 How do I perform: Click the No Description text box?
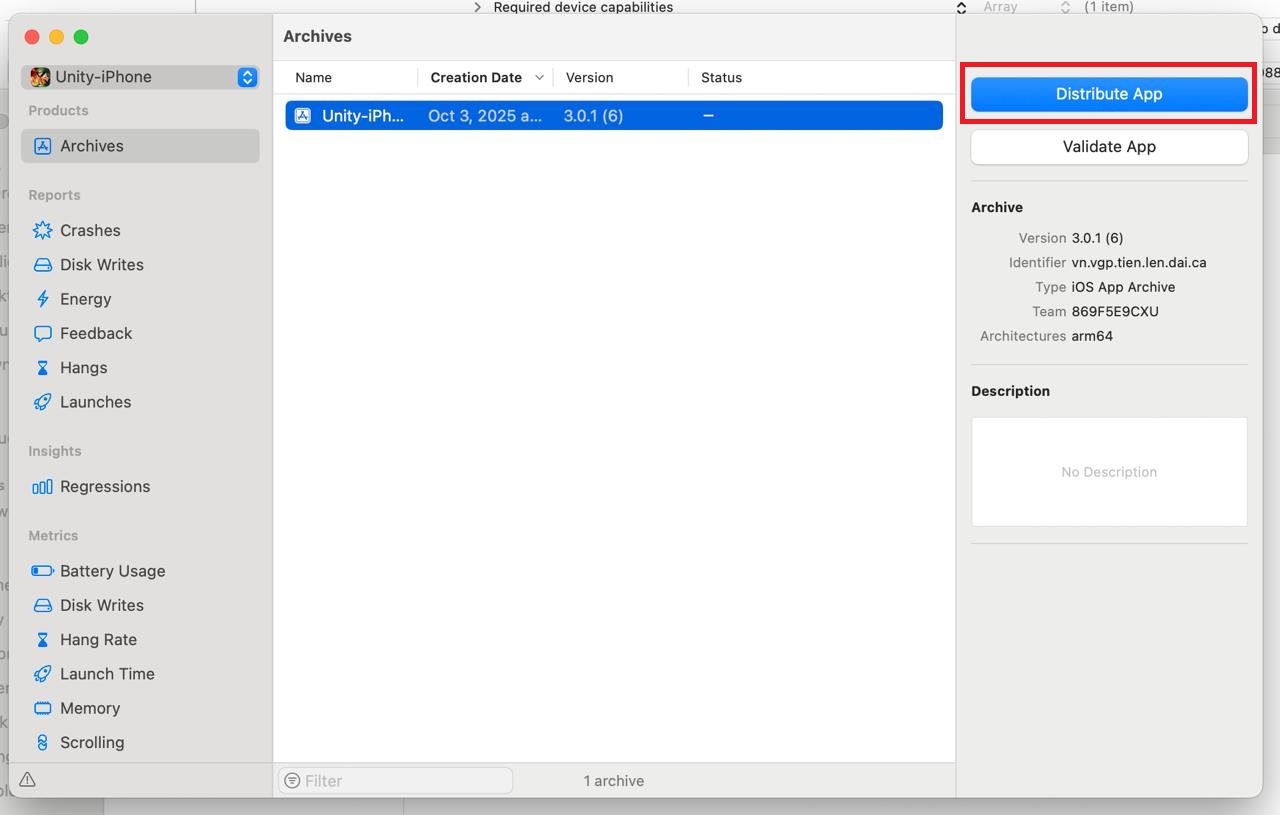tap(1109, 472)
